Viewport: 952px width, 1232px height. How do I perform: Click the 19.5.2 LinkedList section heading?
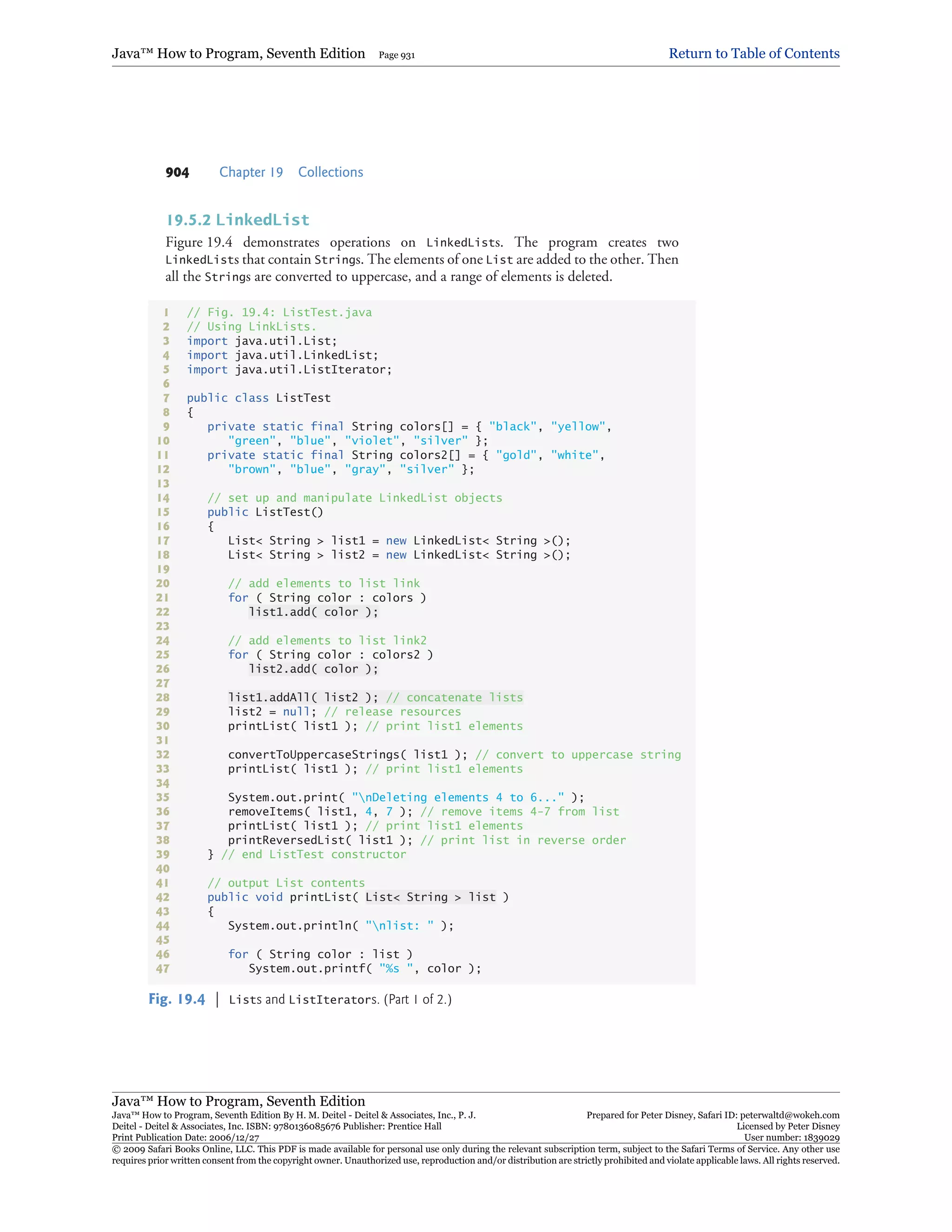click(238, 220)
